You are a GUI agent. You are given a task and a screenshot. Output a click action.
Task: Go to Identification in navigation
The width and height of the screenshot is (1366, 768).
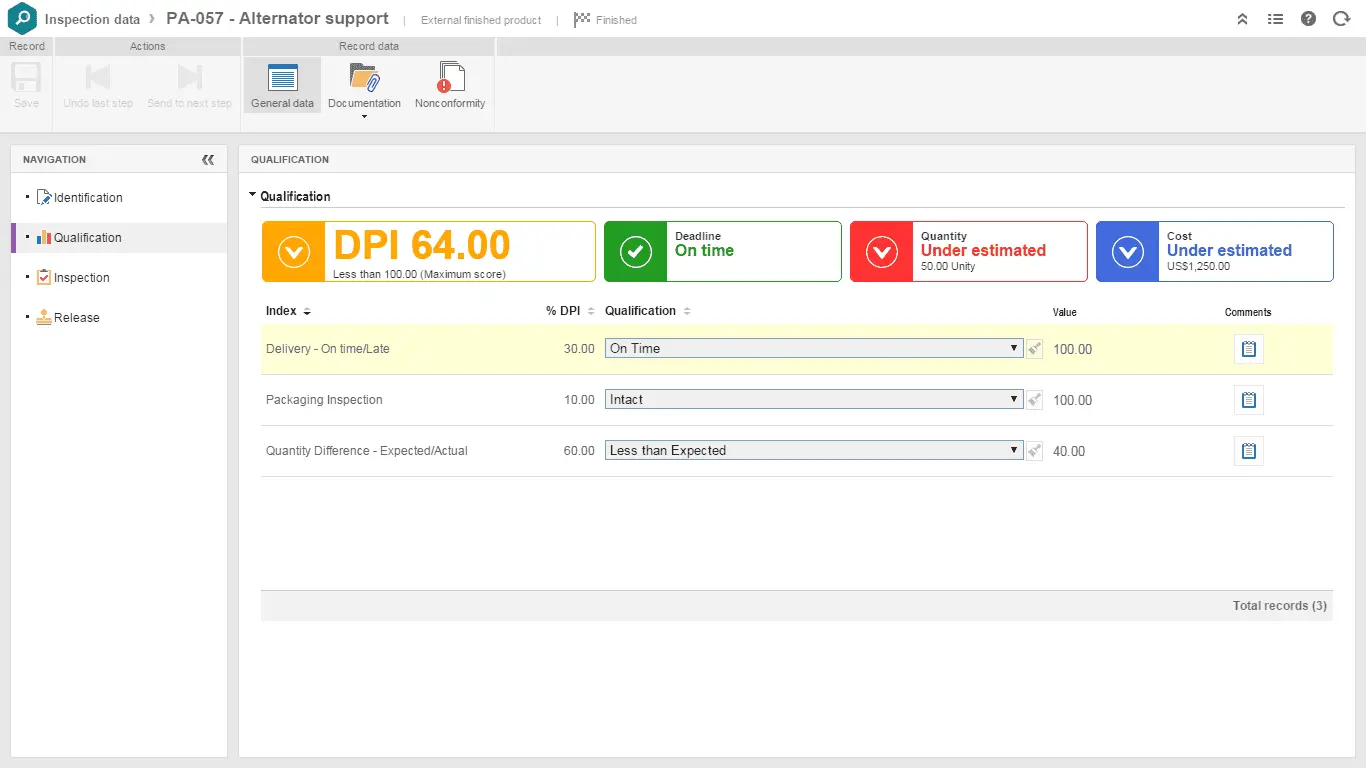88,198
